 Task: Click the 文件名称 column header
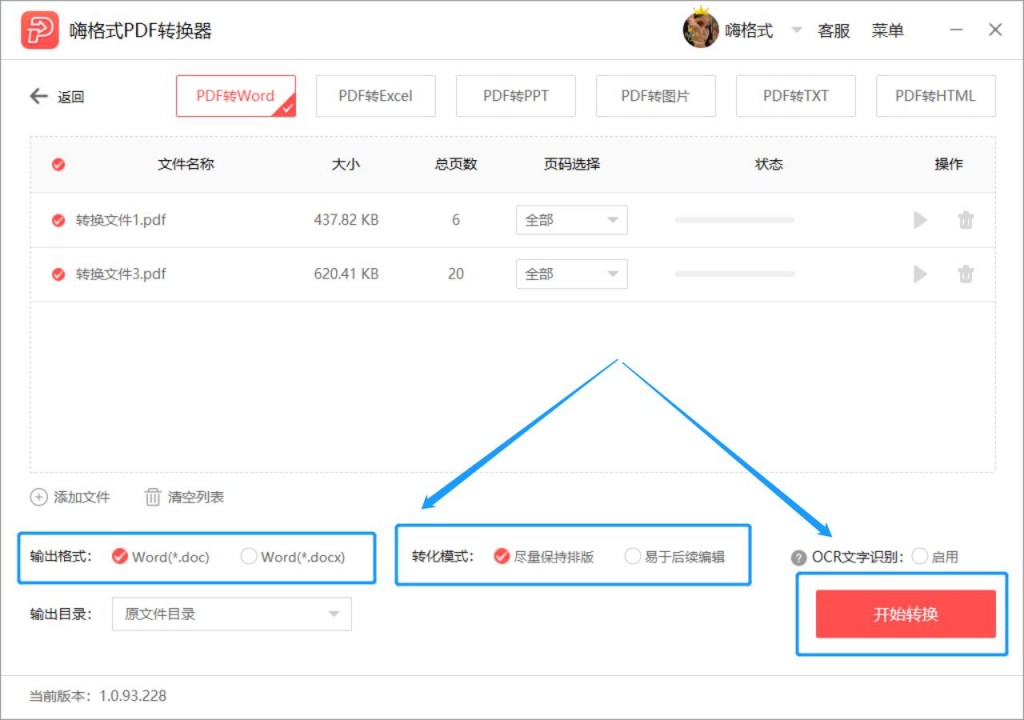[x=186, y=164]
